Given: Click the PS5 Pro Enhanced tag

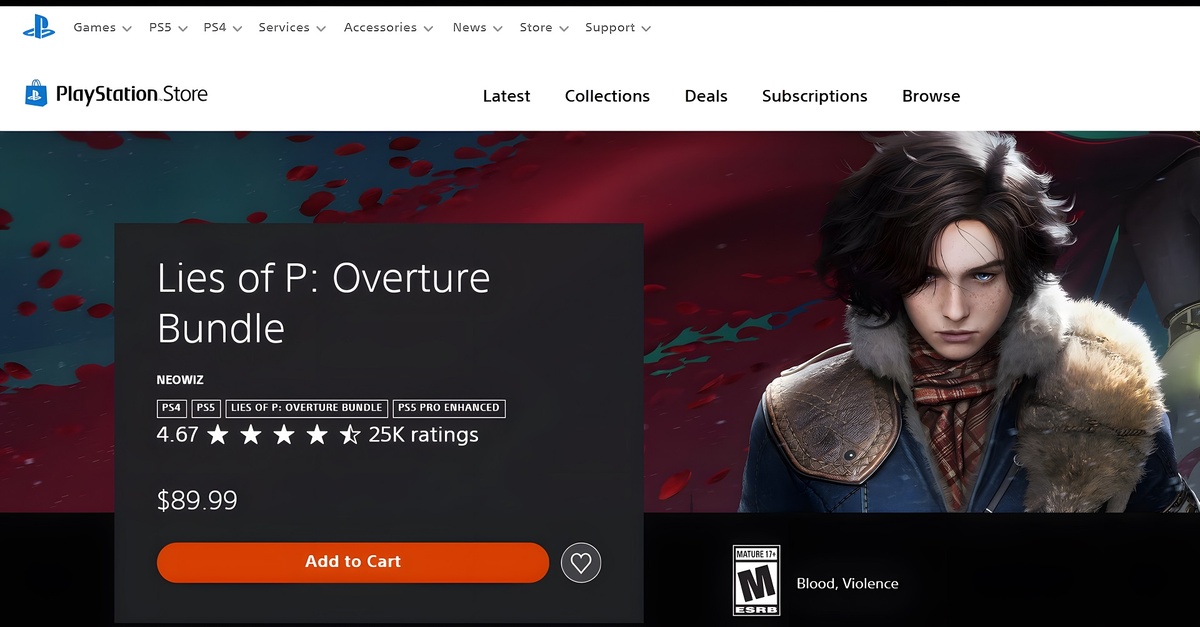Looking at the screenshot, I should point(449,408).
